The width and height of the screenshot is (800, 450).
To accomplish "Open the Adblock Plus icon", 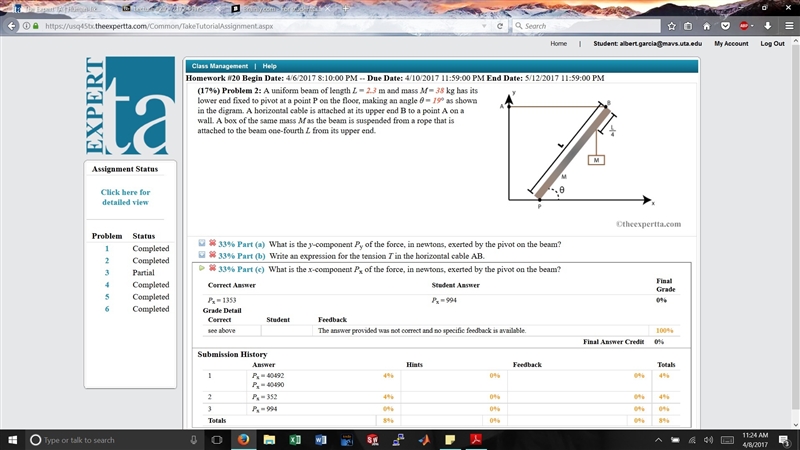I will [x=744, y=26].
